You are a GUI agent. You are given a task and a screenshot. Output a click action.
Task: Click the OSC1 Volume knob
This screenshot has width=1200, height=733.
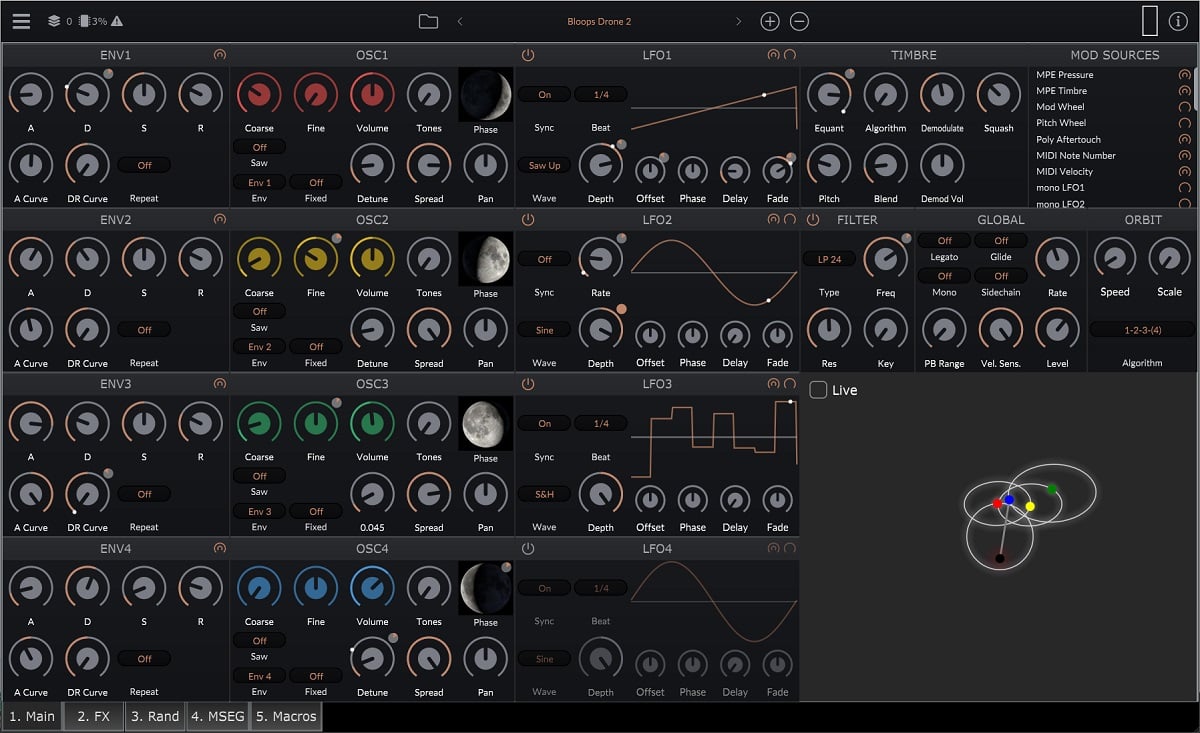pyautogui.click(x=372, y=95)
